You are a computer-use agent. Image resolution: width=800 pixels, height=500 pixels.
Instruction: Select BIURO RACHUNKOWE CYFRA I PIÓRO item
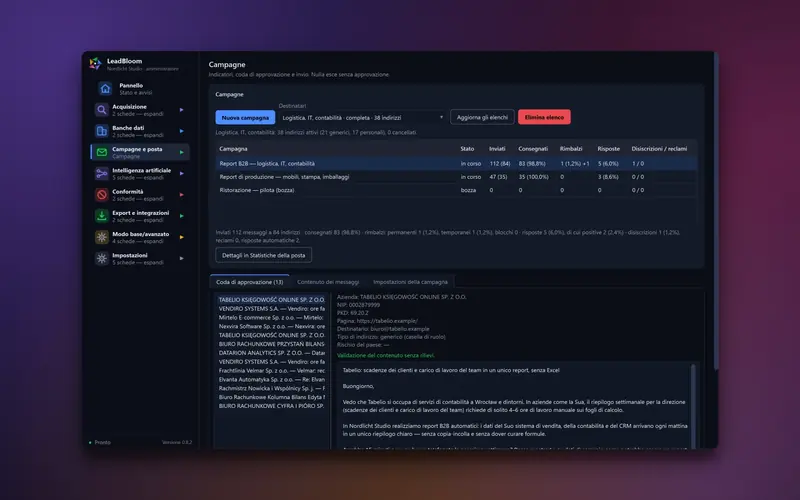(x=271, y=406)
